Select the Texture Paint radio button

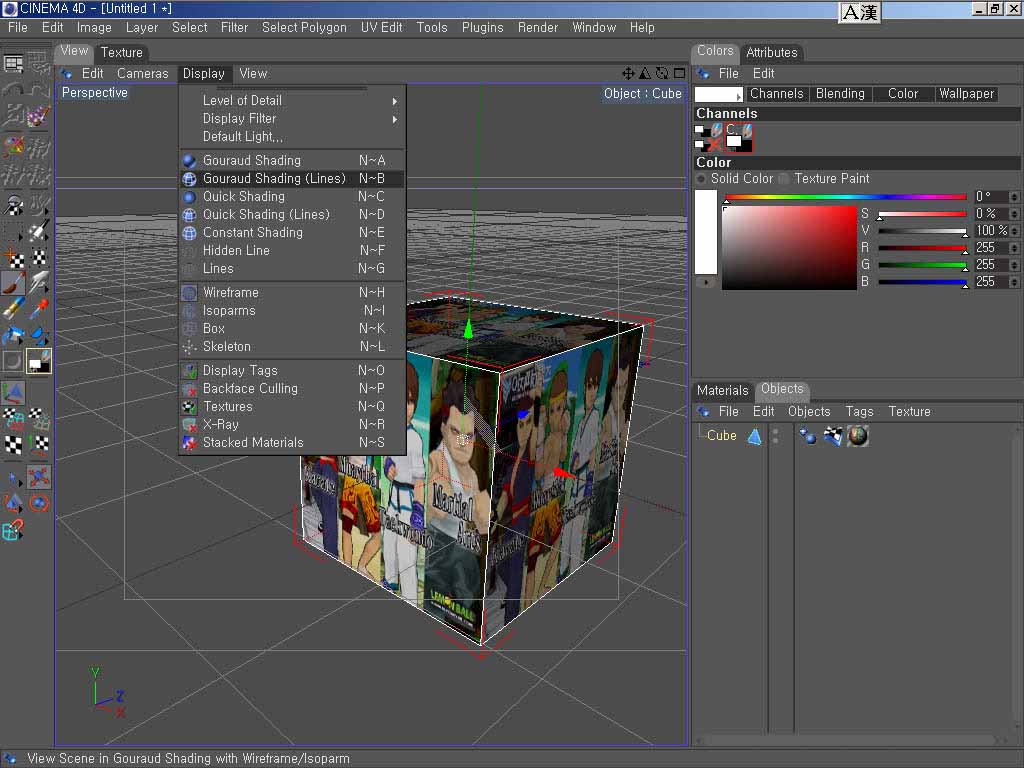pos(784,178)
